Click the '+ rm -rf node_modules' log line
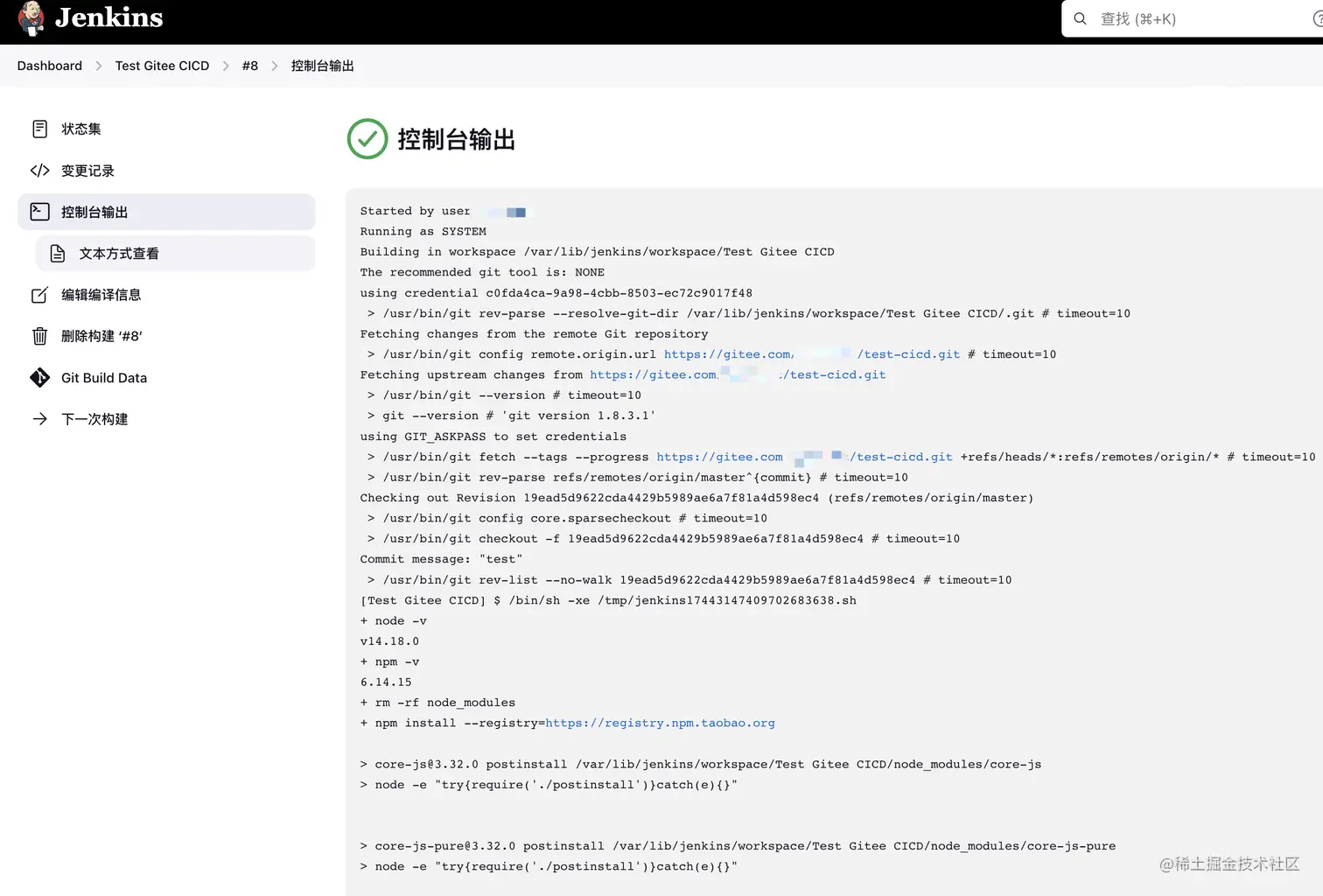The image size is (1323, 896). coord(437,703)
